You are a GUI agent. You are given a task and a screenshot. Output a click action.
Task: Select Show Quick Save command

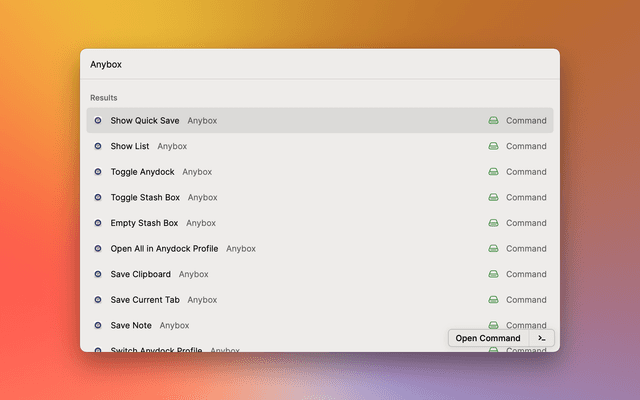145,121
